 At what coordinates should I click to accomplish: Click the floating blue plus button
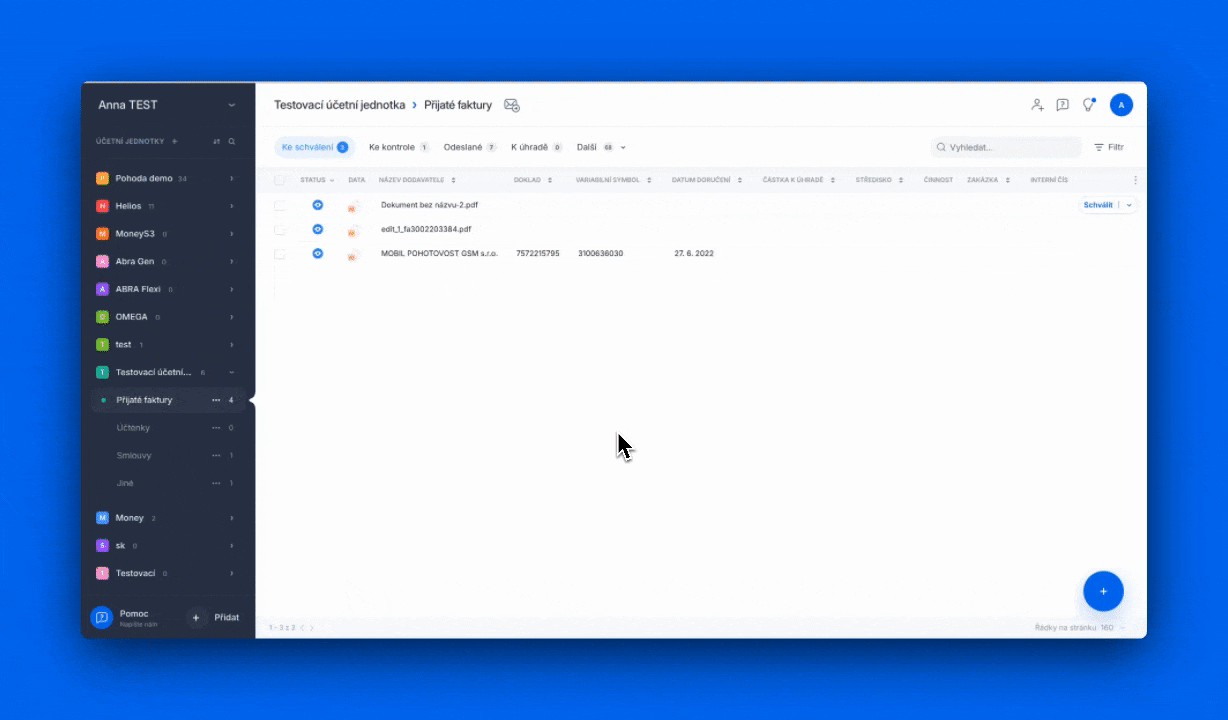point(1103,591)
